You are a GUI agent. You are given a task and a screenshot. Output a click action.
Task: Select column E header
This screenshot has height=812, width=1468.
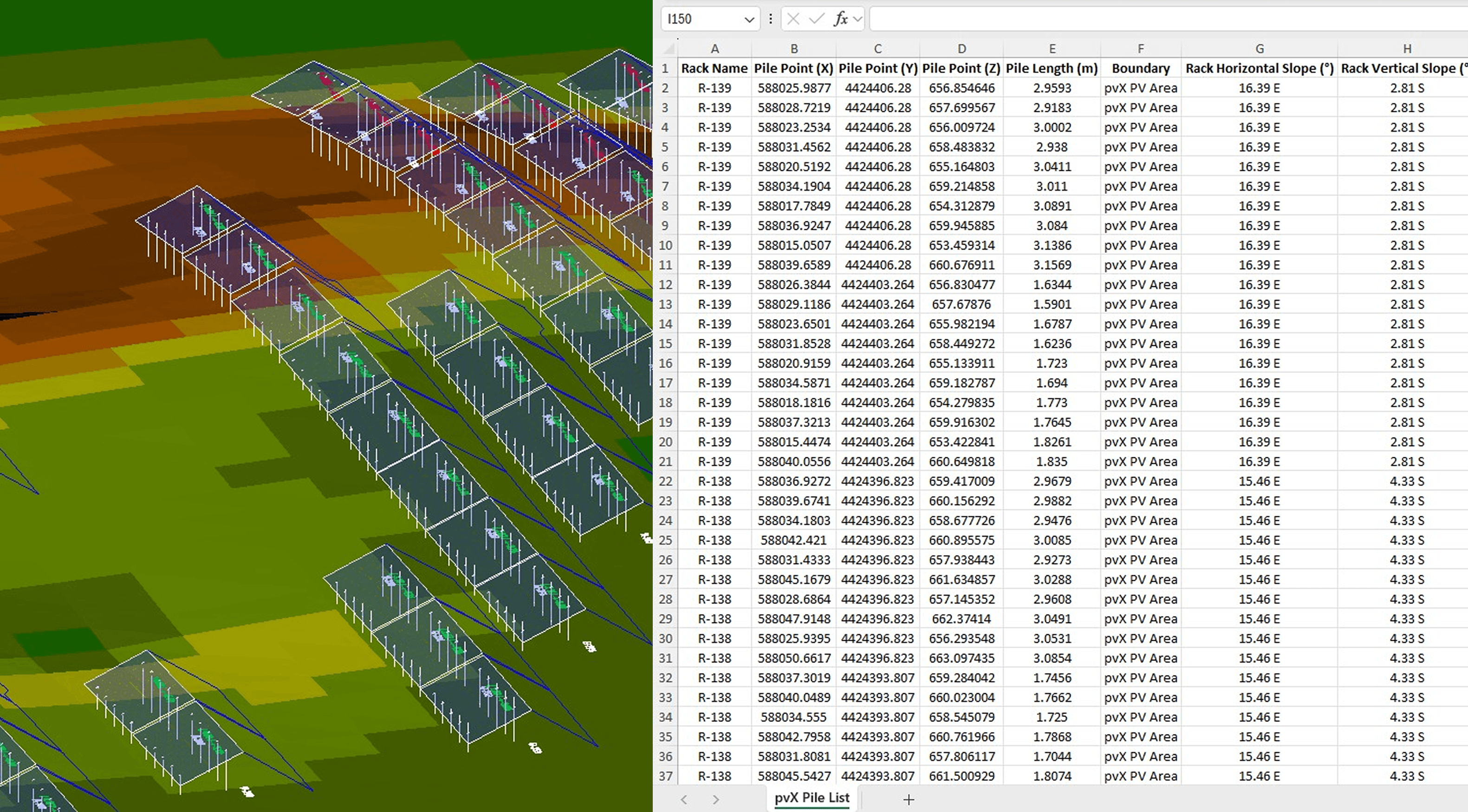point(1052,49)
